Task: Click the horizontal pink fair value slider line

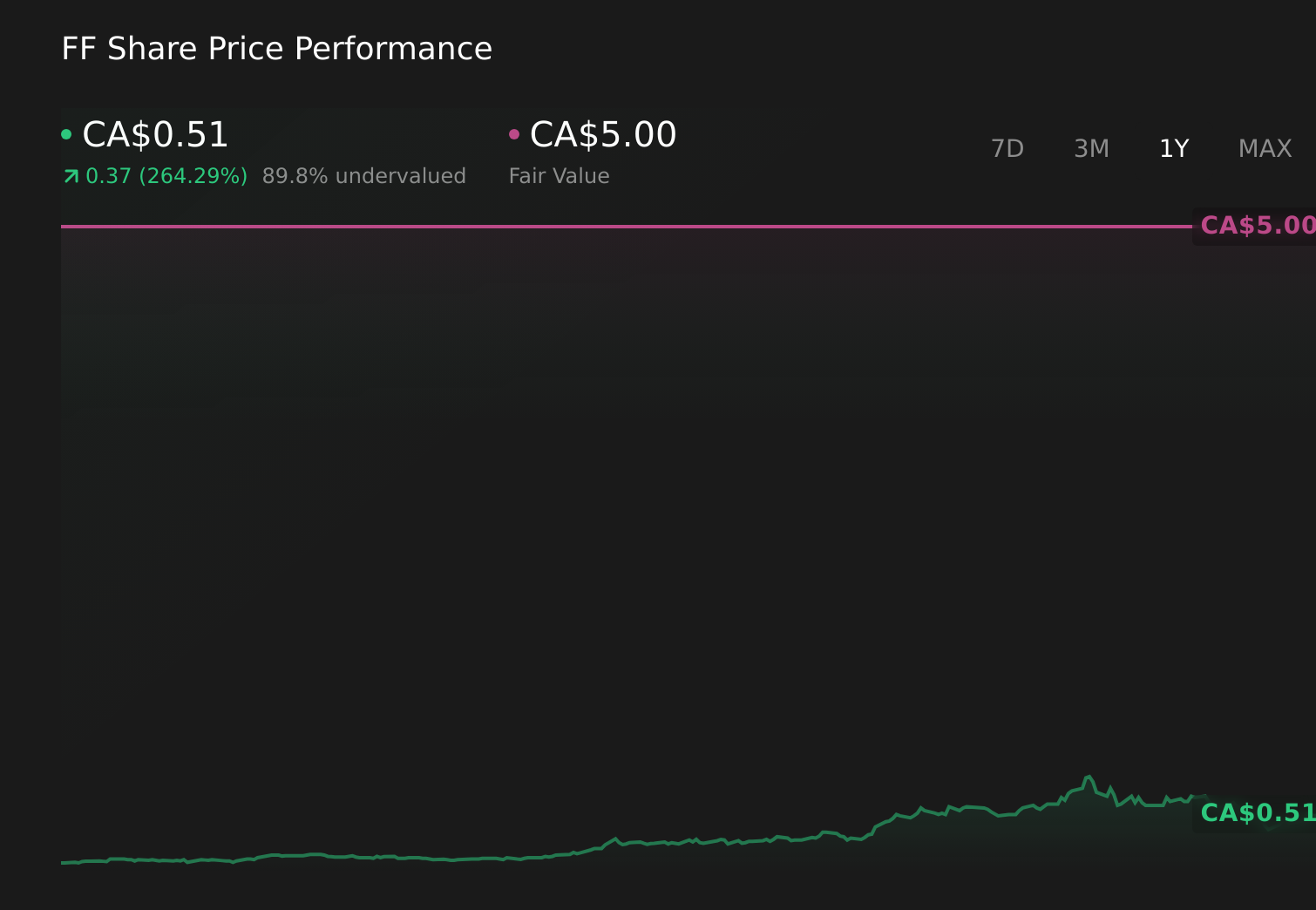Action: [610, 227]
